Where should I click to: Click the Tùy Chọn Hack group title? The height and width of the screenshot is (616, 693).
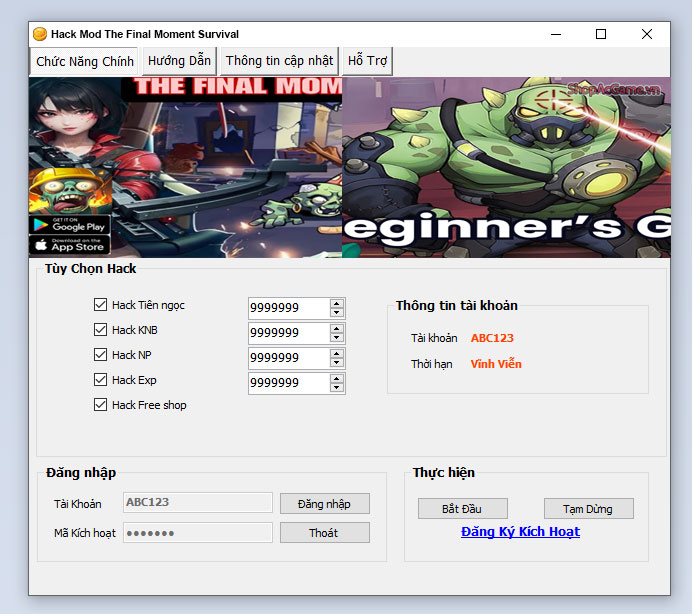(90, 269)
